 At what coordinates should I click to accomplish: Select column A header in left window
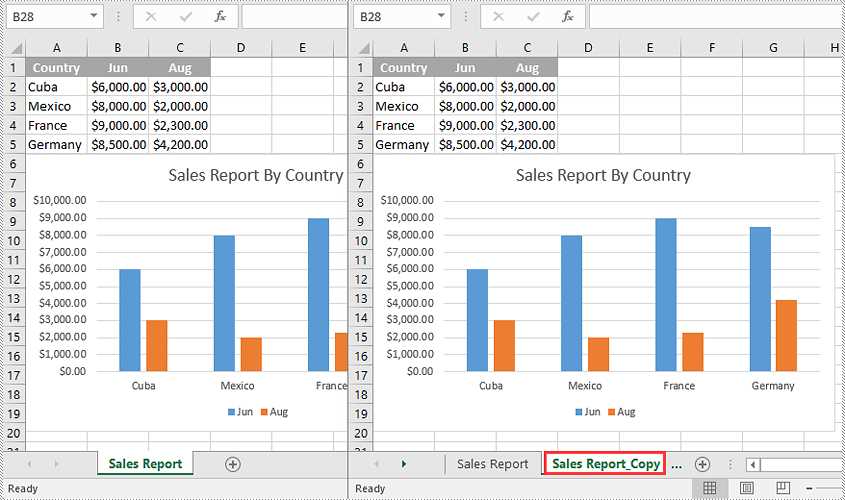click(56, 48)
